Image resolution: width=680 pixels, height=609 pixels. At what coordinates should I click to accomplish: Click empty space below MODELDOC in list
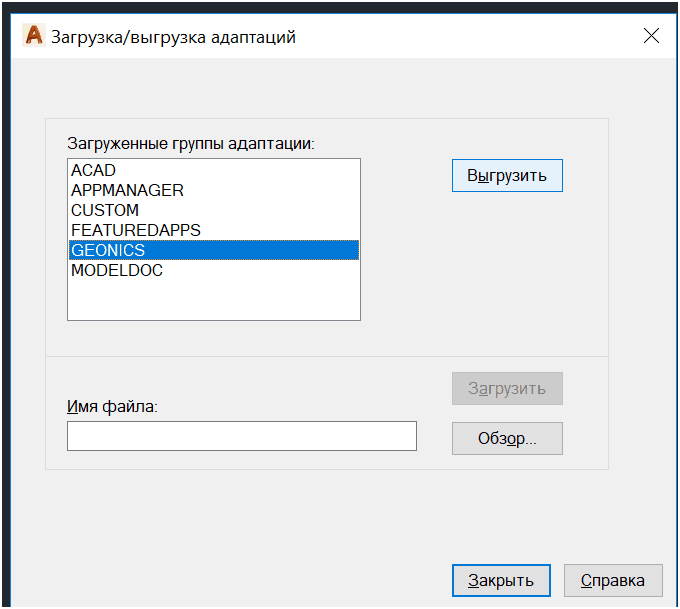(213, 300)
